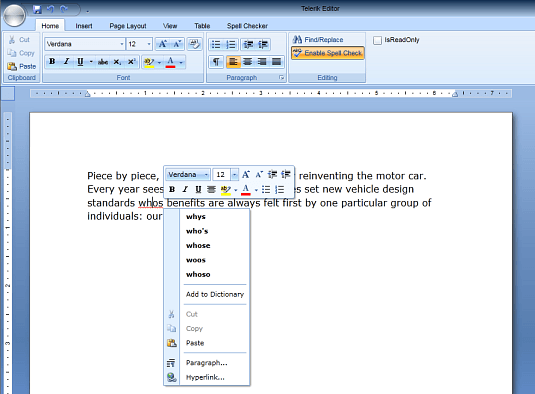
Task: Switch to Page Layout tab
Action: 128,26
